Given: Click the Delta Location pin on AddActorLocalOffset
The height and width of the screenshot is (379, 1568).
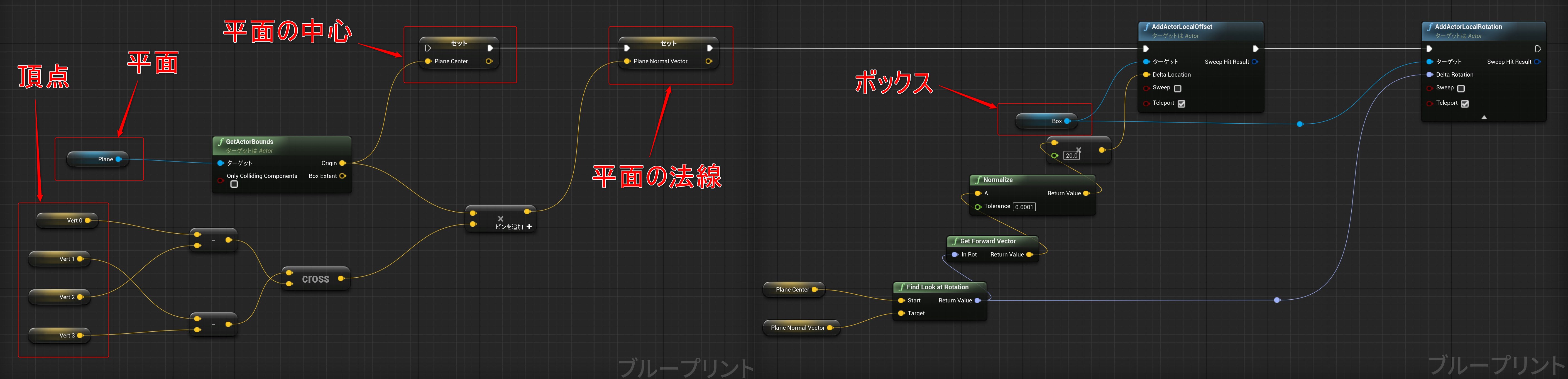Looking at the screenshot, I should click(x=1146, y=75).
